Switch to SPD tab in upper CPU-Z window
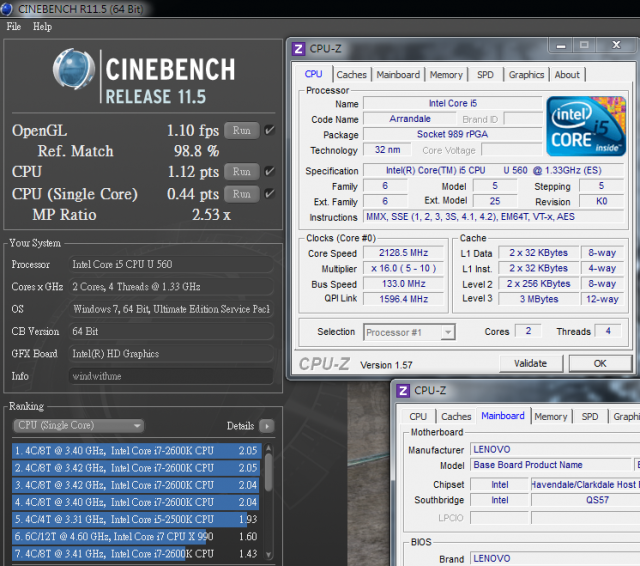640x566 pixels. coord(485,75)
